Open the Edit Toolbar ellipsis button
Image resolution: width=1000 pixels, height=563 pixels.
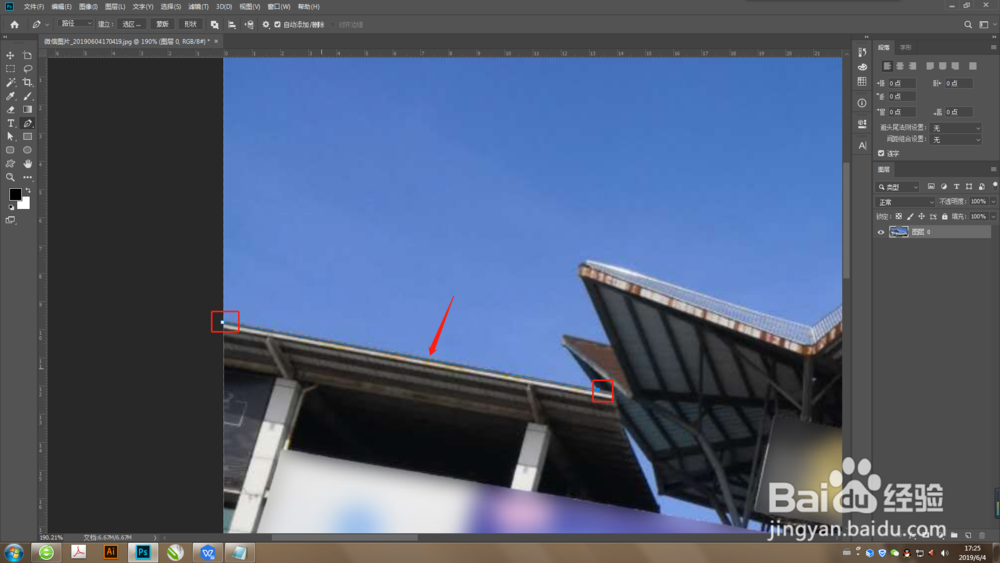[27, 178]
